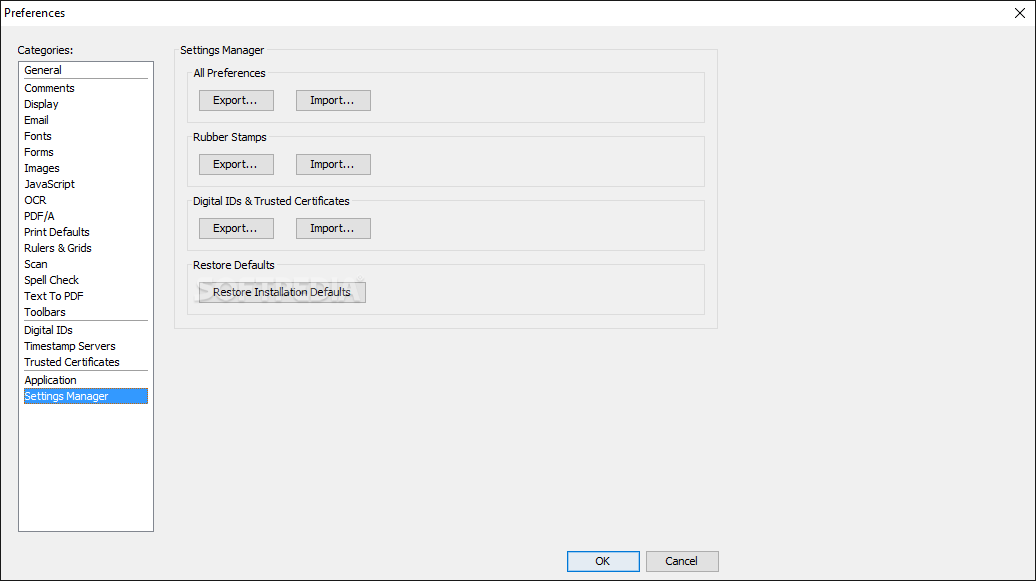This screenshot has width=1036, height=581.
Task: Cancel the Preferences dialog
Action: pos(682,561)
